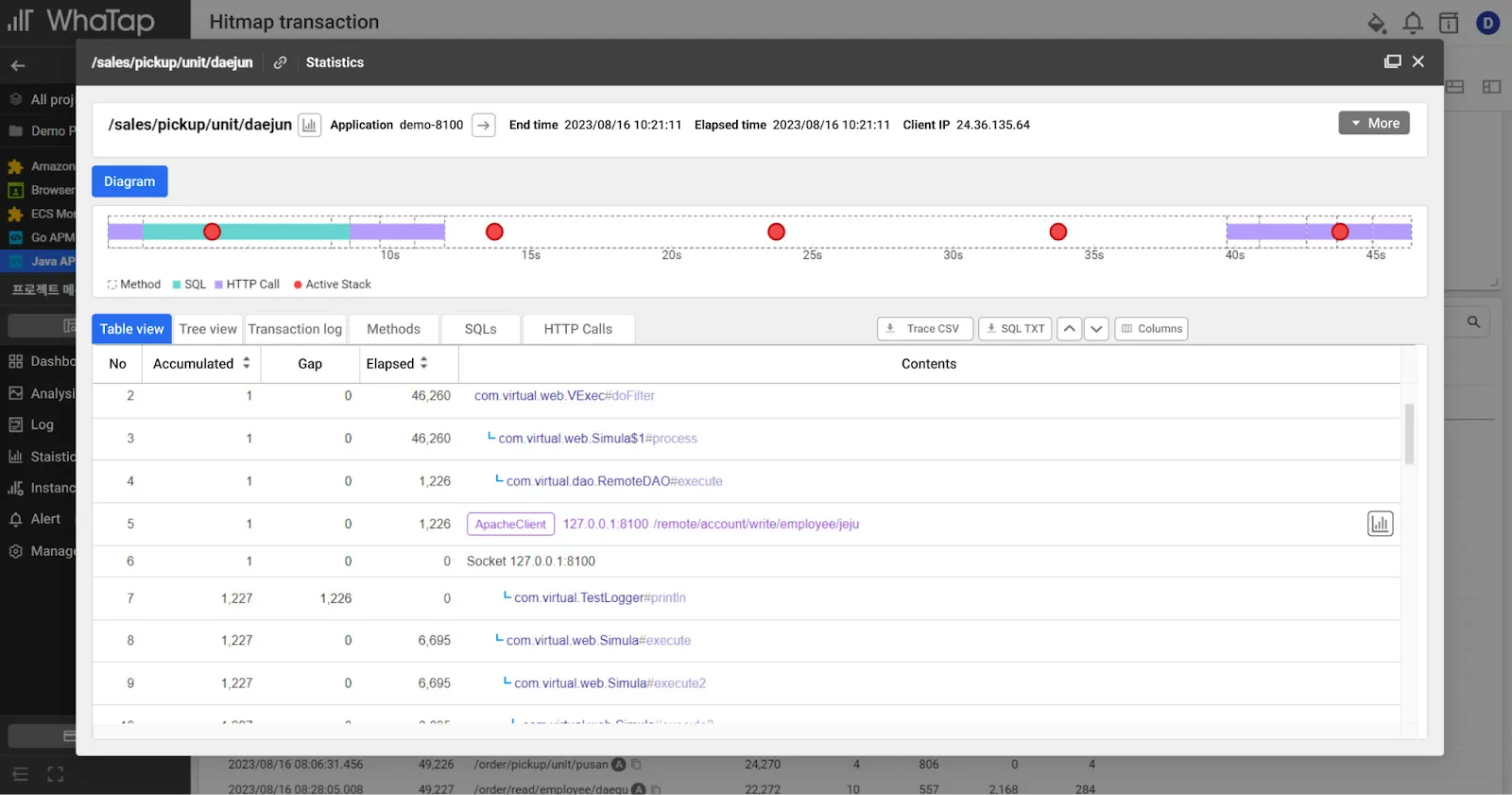1512x795 pixels.
Task: Select com.virtual.web.VExec#doFilter row
Action: tap(747, 396)
